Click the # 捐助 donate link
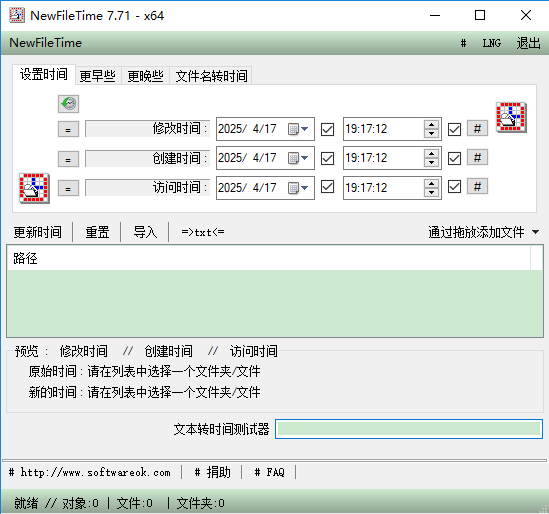Viewport: 549px width, 514px height. 213,472
